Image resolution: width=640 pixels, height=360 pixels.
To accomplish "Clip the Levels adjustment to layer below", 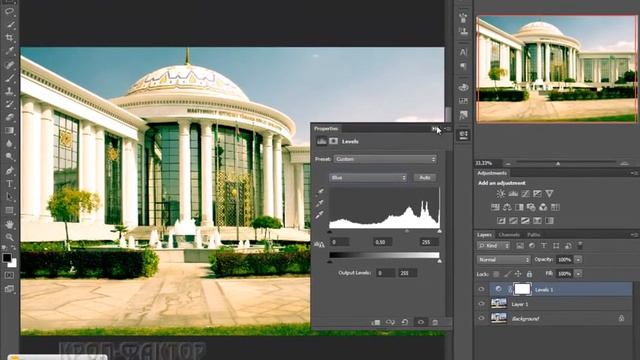I will [376, 322].
